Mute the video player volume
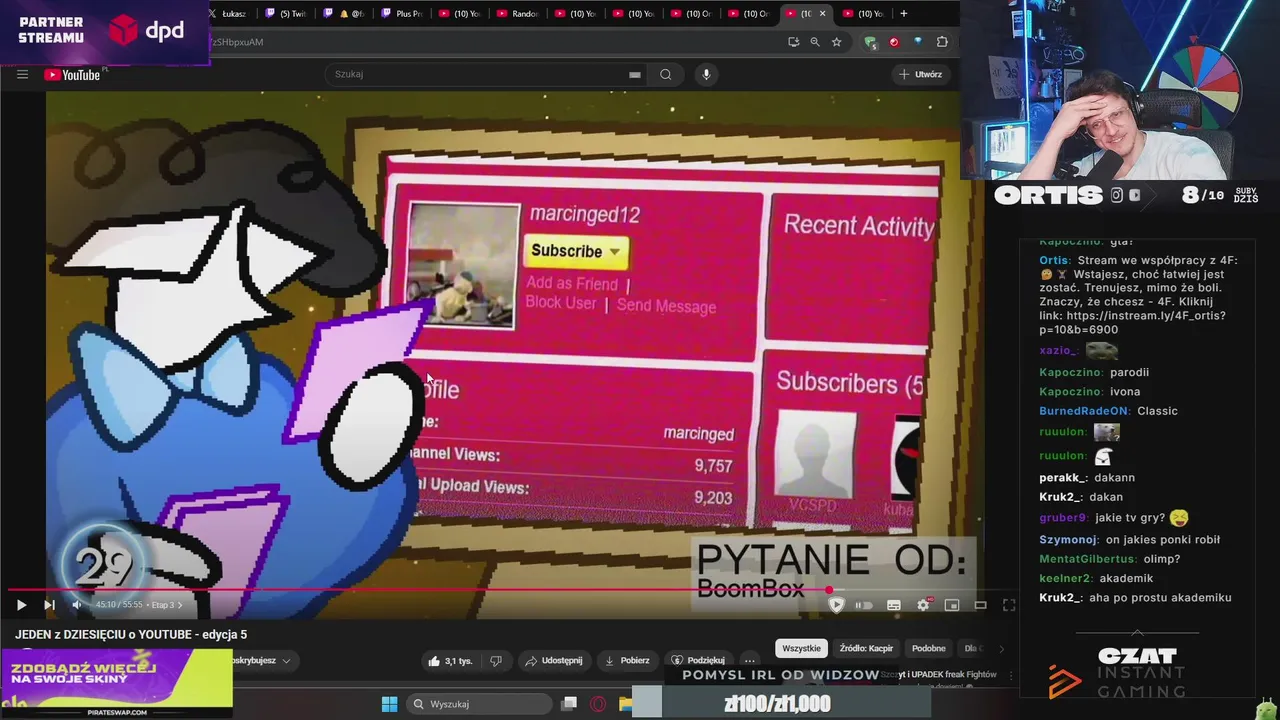This screenshot has height=720, width=1280. [x=77, y=605]
